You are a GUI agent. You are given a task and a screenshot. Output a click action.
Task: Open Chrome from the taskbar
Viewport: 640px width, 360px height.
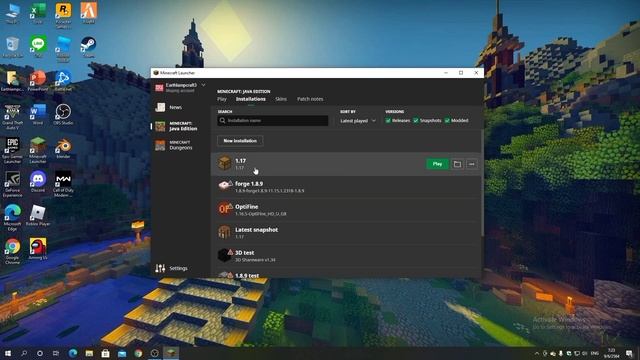pyautogui.click(x=138, y=353)
